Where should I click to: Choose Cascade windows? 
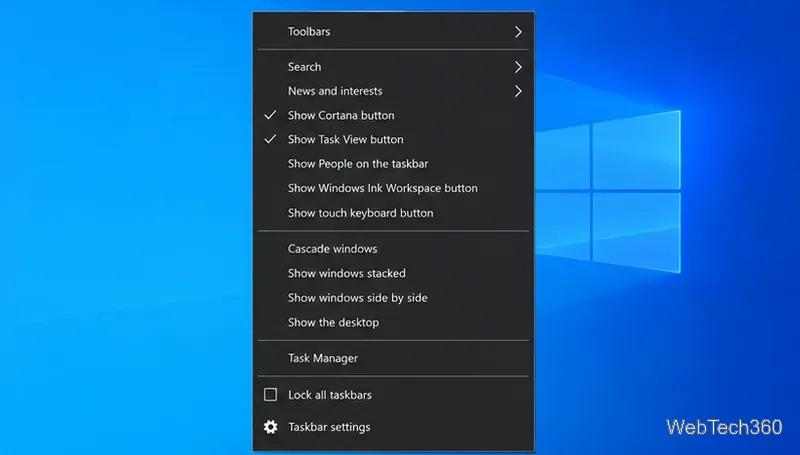point(393,249)
